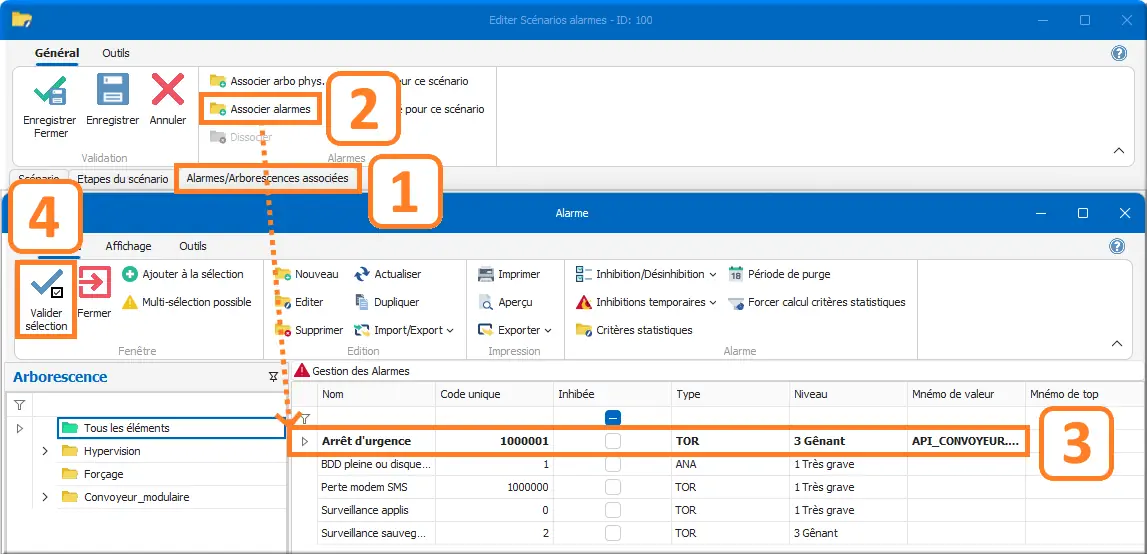Click Associer alarmes in the ribbon

(x=260, y=109)
